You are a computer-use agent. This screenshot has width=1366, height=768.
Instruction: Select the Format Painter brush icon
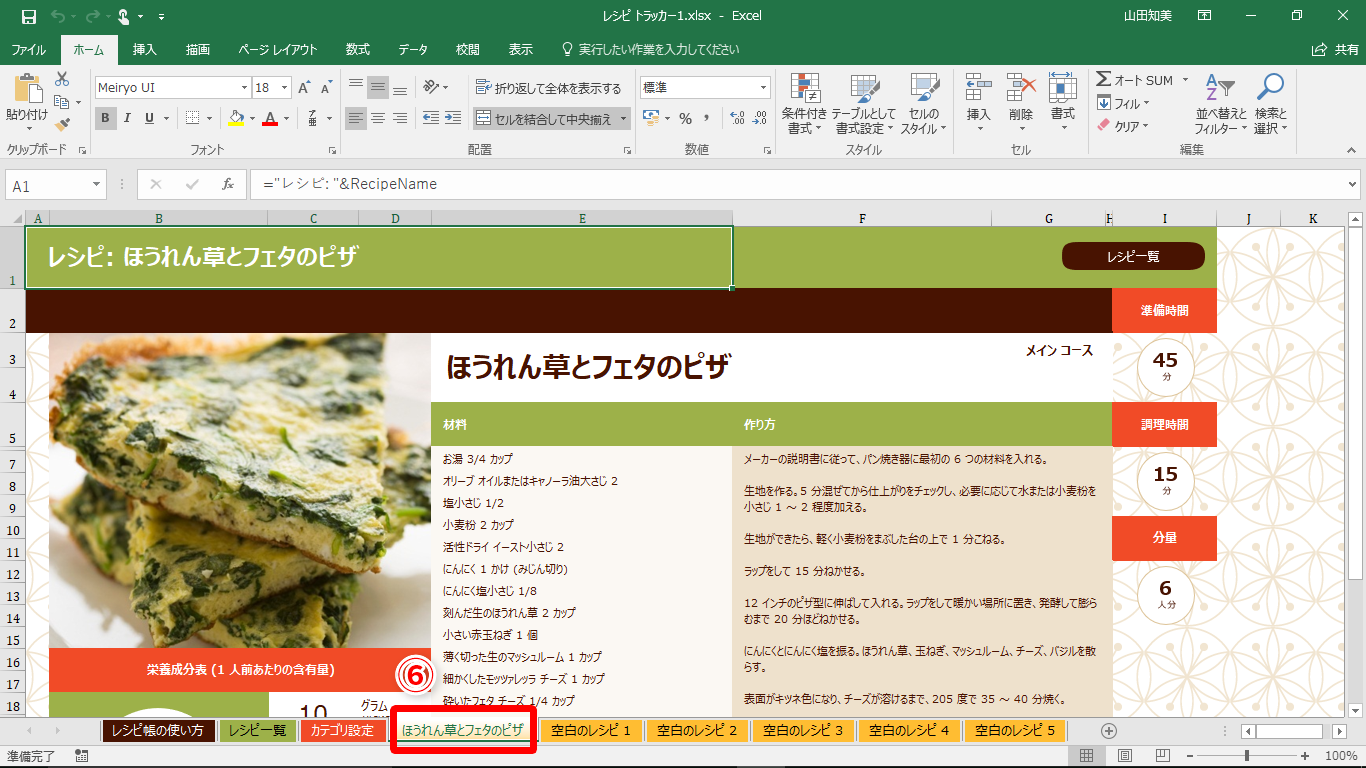pos(62,125)
